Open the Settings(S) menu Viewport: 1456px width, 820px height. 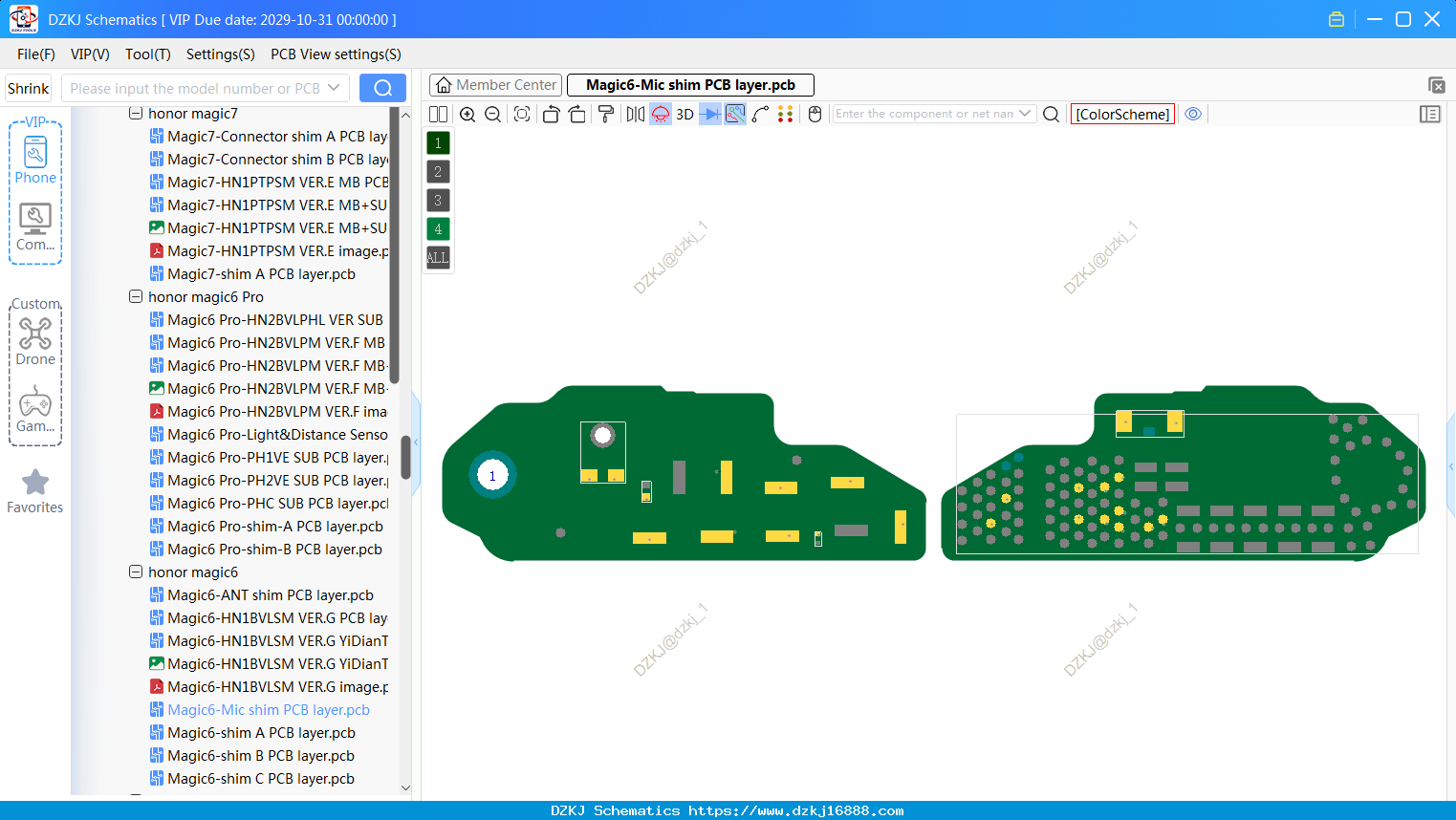point(221,54)
